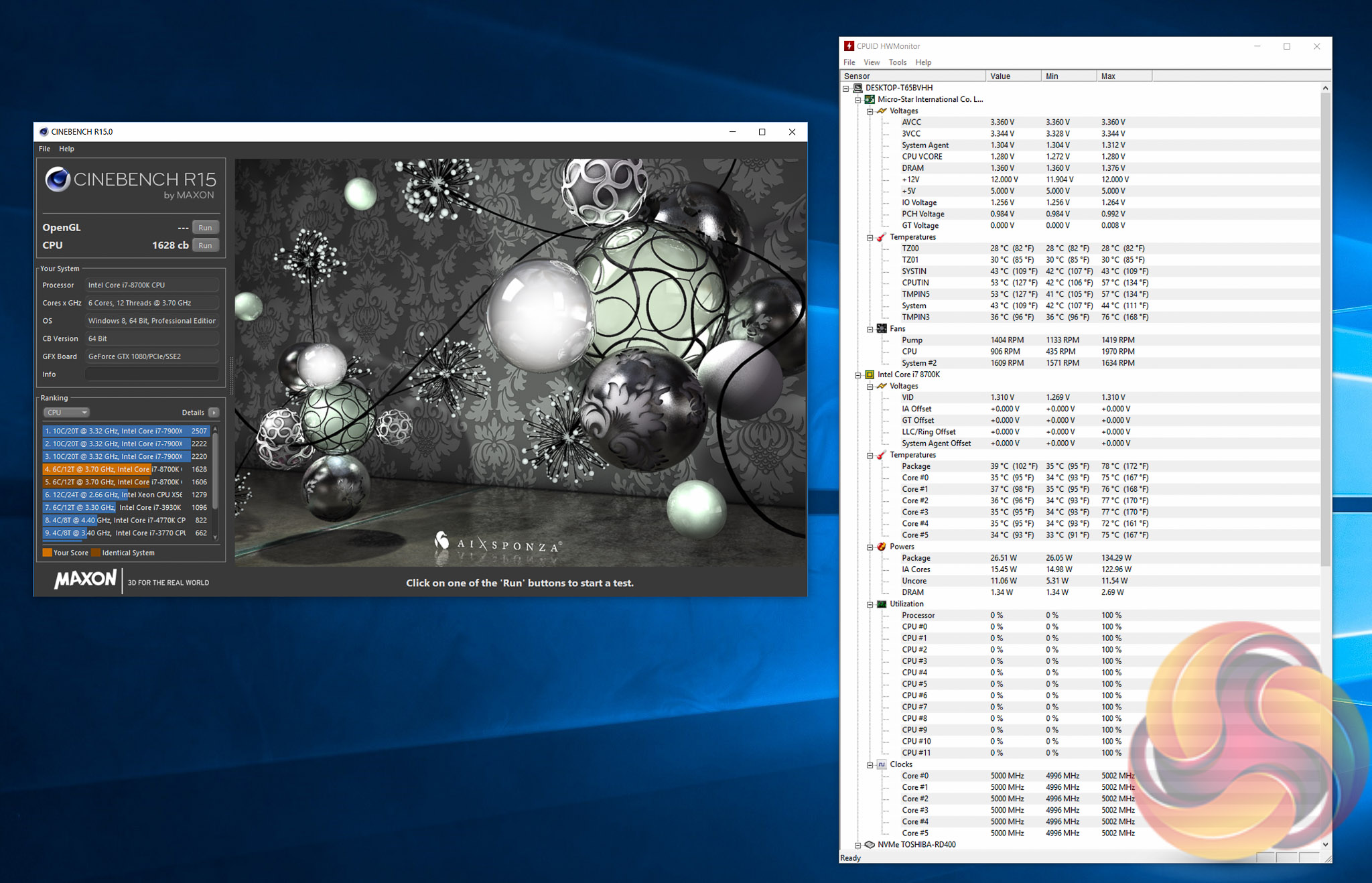Collapse the Utilization tree node

870,604
